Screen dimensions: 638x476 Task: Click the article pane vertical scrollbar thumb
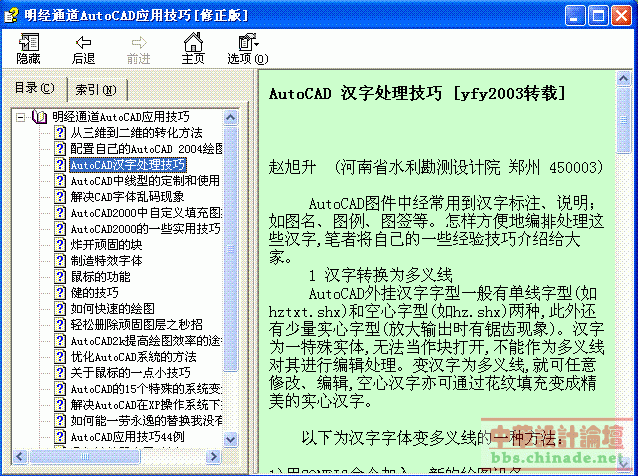[x=624, y=120]
